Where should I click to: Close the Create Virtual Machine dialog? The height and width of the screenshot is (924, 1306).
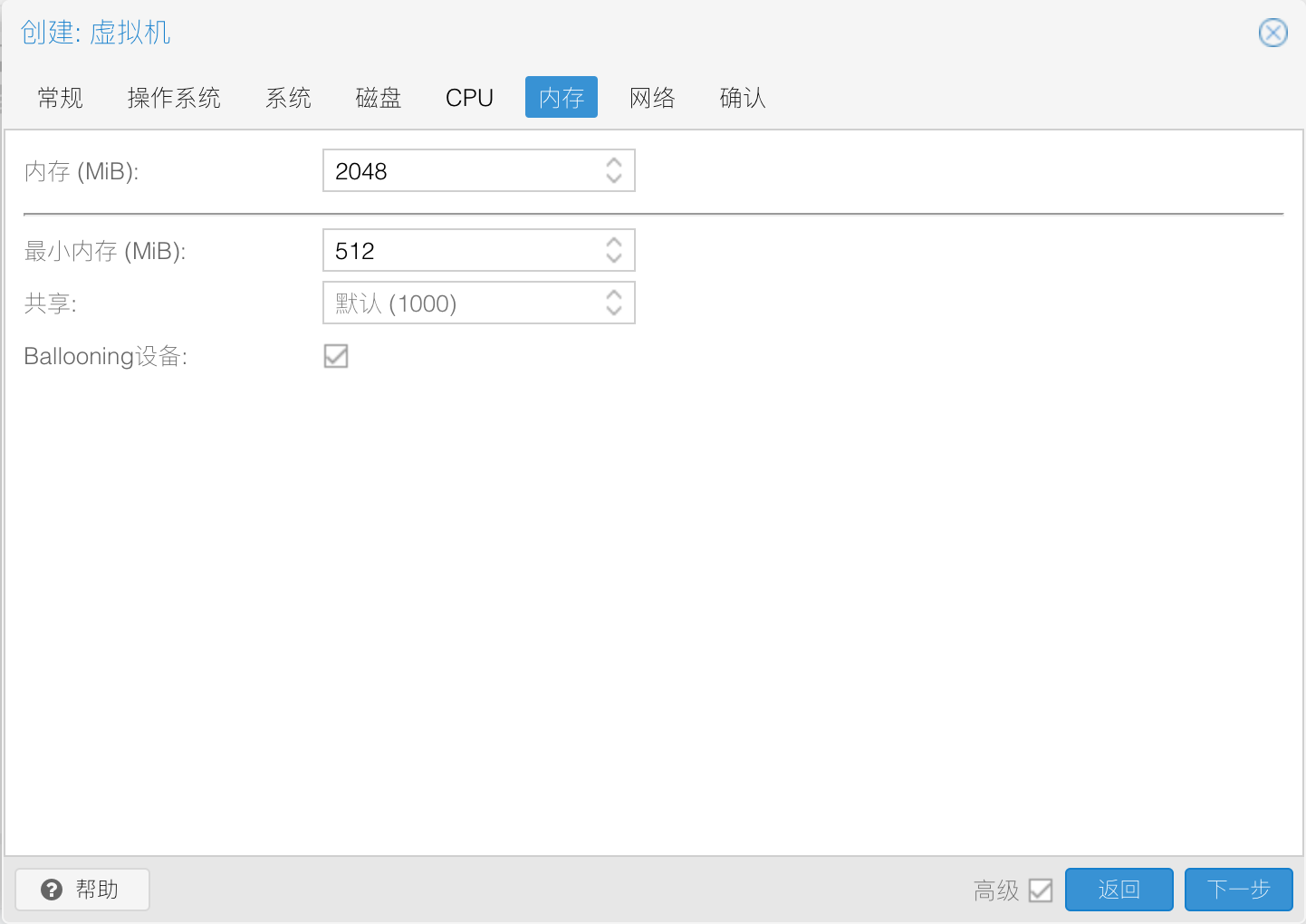click(x=1272, y=33)
